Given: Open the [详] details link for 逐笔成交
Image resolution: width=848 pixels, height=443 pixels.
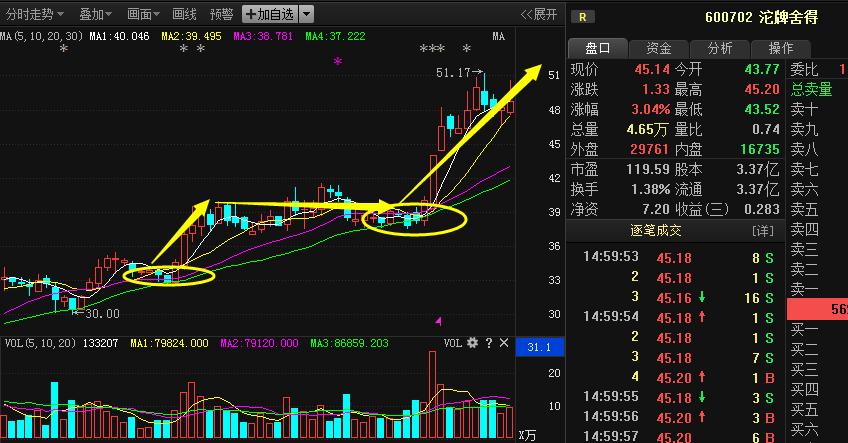Looking at the screenshot, I should point(763,232).
